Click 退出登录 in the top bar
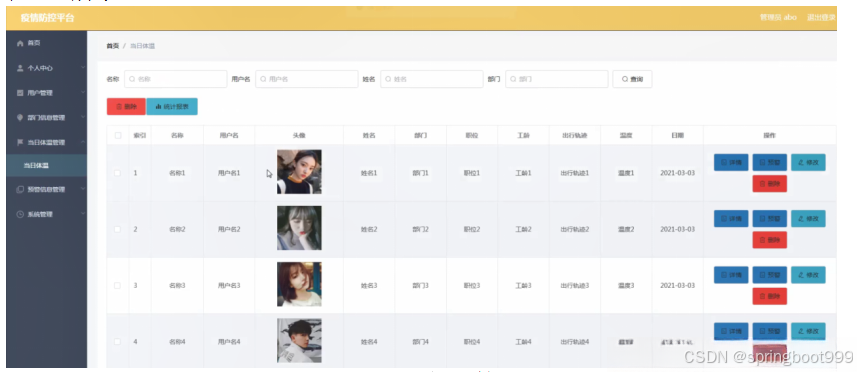Screen dimensions: 857x372 coord(821,17)
